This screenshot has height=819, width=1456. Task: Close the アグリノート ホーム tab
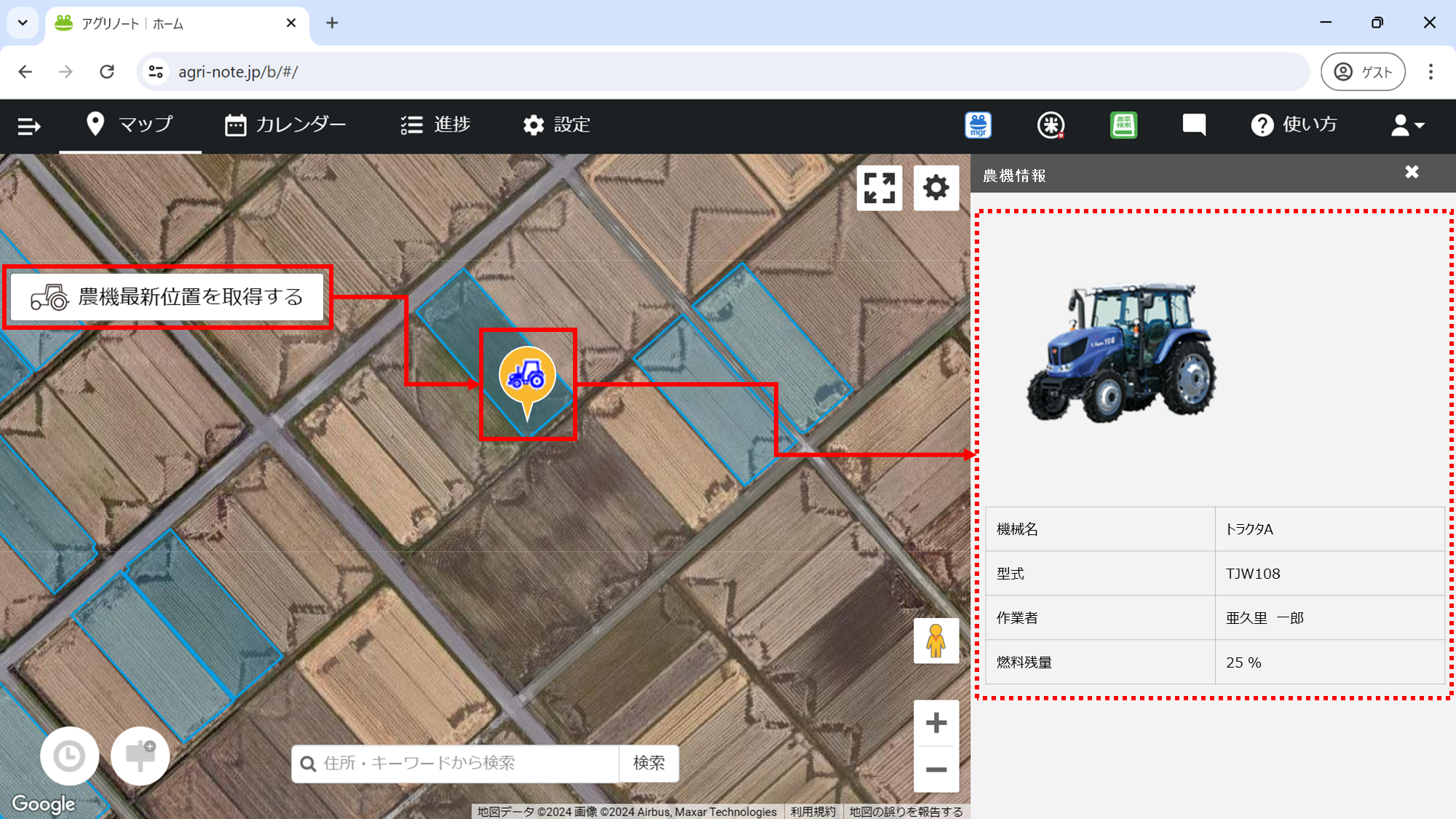[x=291, y=23]
